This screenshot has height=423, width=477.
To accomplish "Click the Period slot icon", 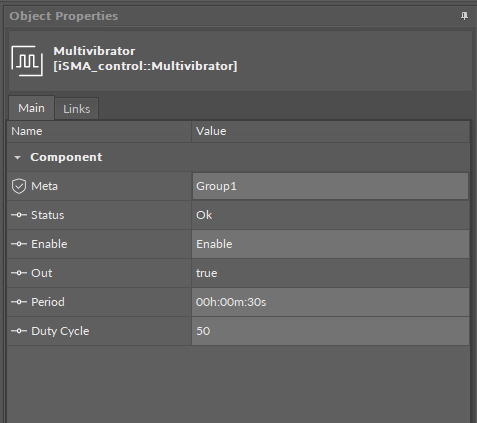I will click(x=19, y=302).
